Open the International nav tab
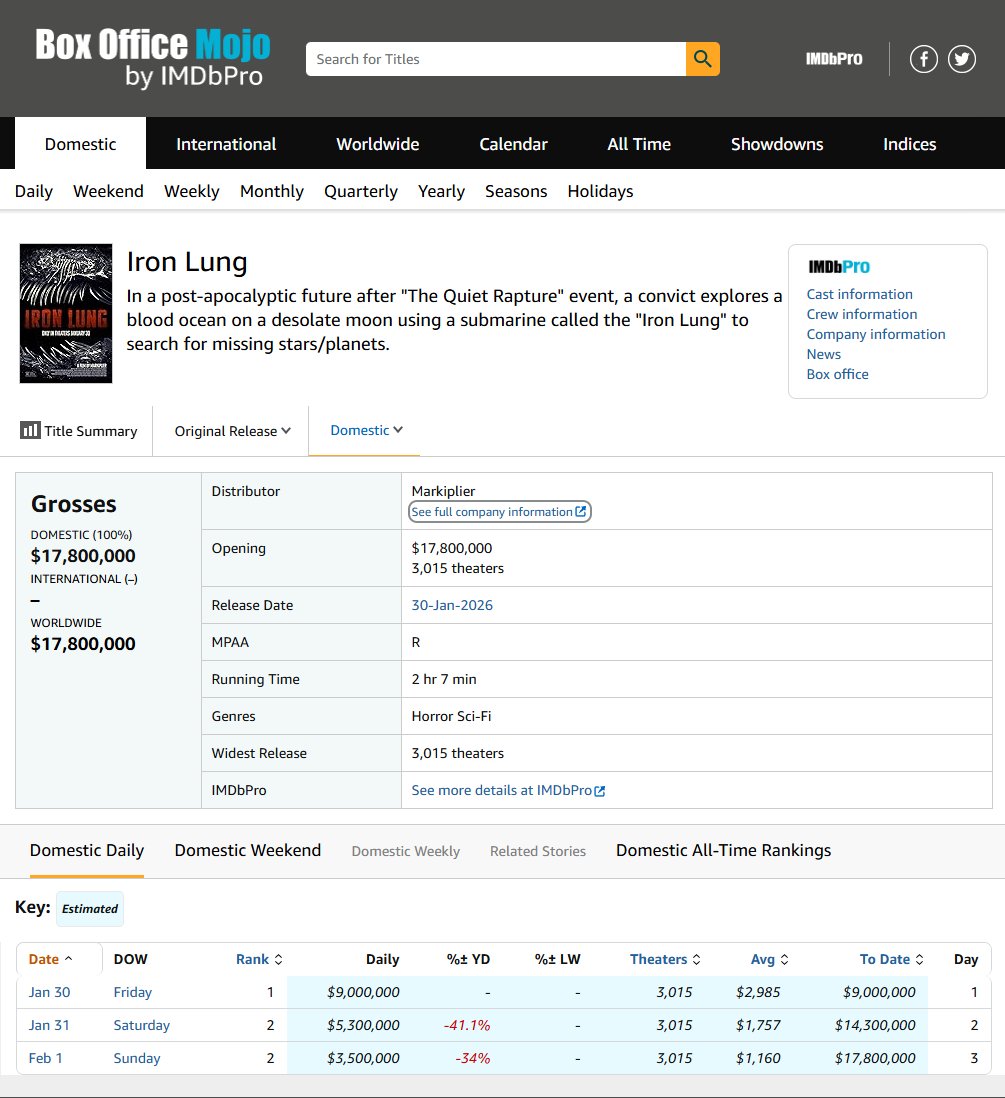Viewport: 1005px width, 1098px height. tap(226, 144)
